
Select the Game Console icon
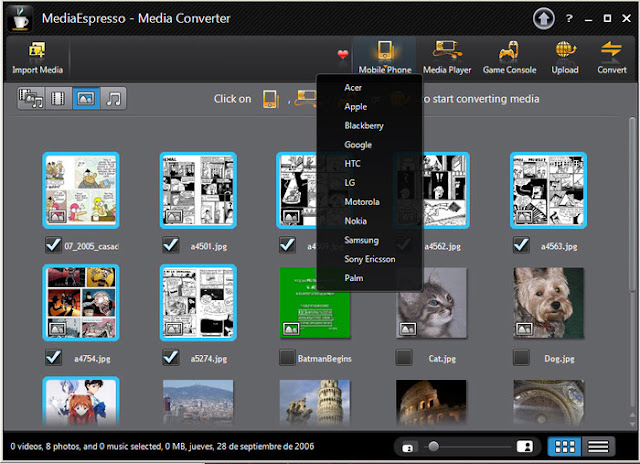(509, 50)
